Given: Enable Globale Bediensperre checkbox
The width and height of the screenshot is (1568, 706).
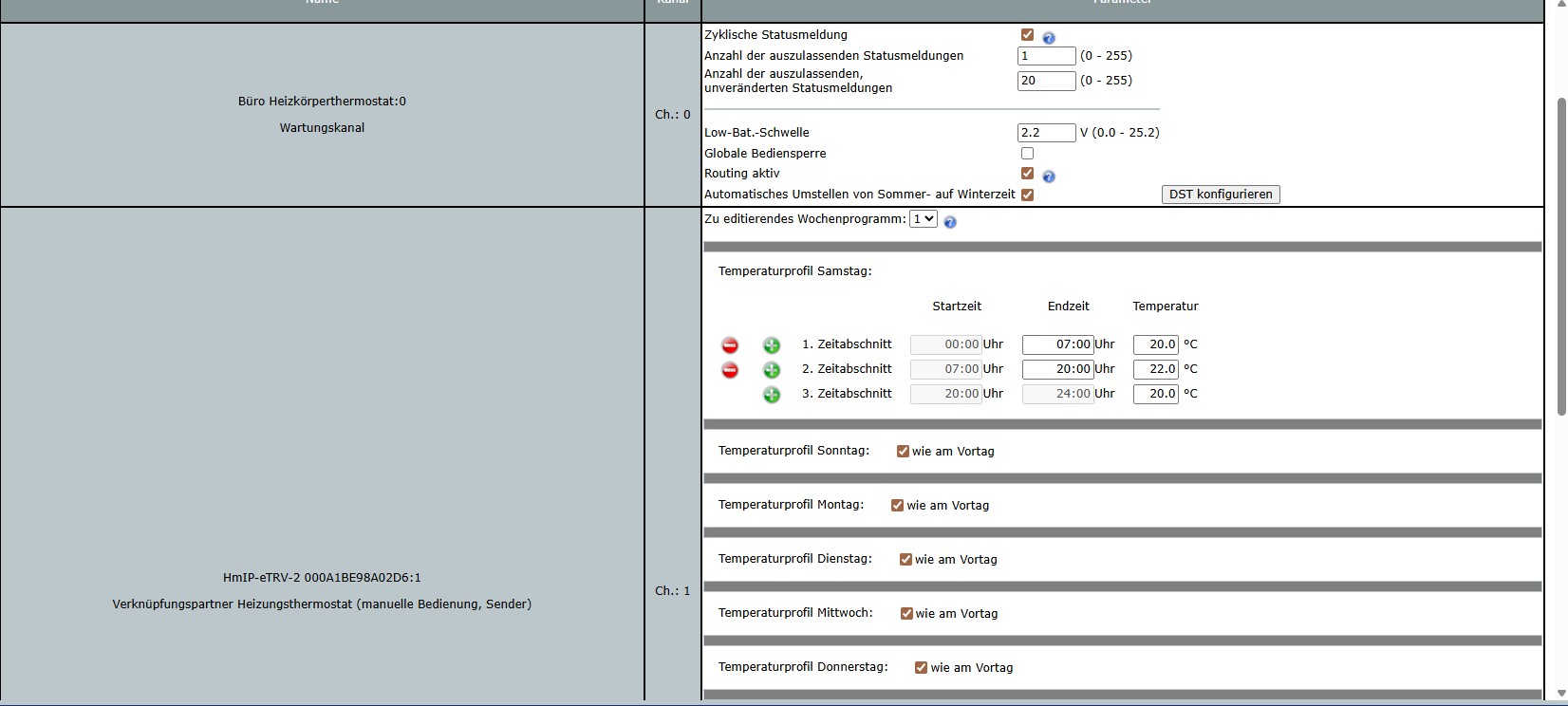Looking at the screenshot, I should (x=1027, y=153).
